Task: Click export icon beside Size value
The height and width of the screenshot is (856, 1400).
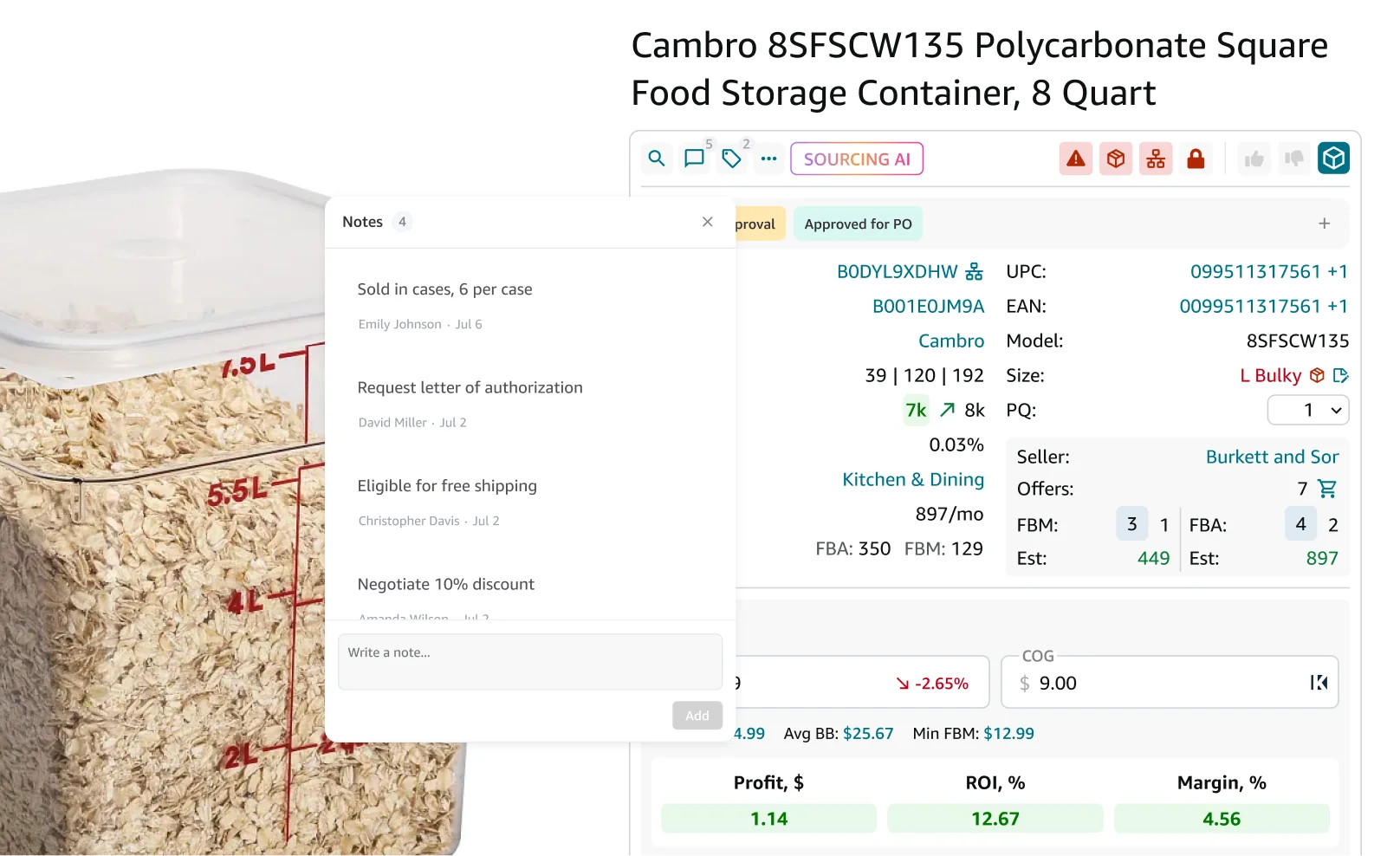Action: tap(1341, 375)
